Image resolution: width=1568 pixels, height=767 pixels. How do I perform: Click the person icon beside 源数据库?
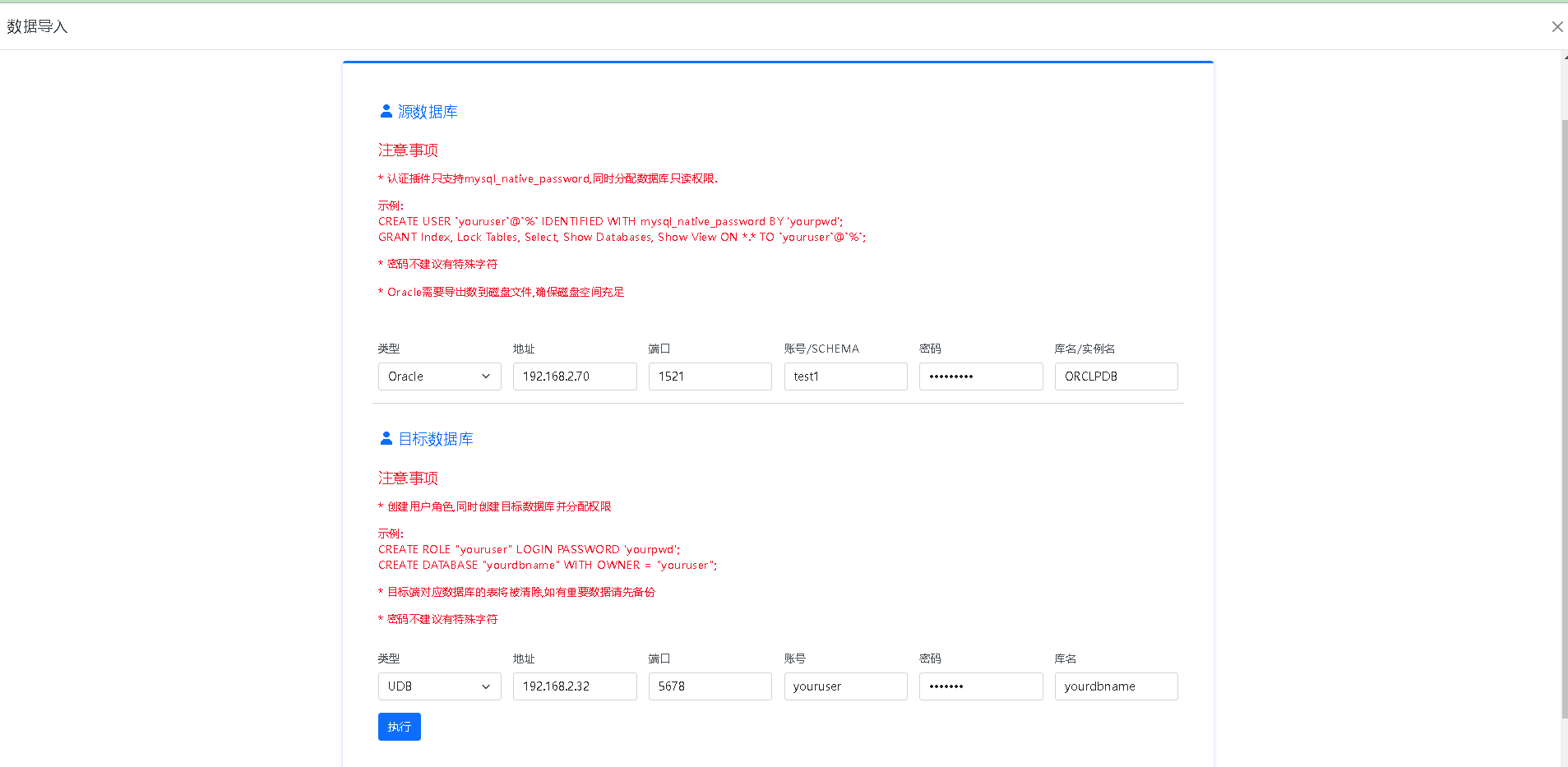pyautogui.click(x=386, y=111)
